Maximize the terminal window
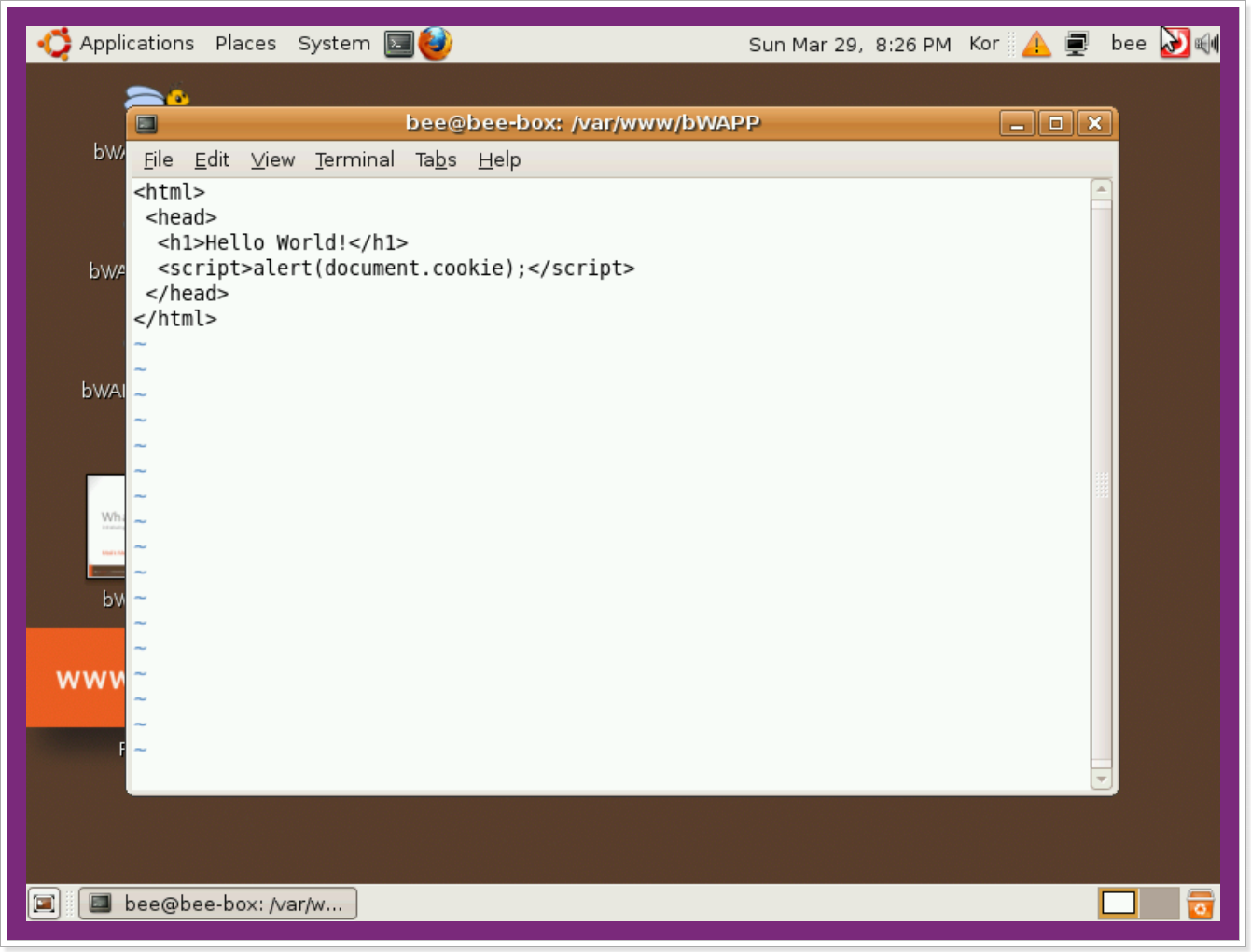The image size is (1251, 952). pyautogui.click(x=1056, y=123)
